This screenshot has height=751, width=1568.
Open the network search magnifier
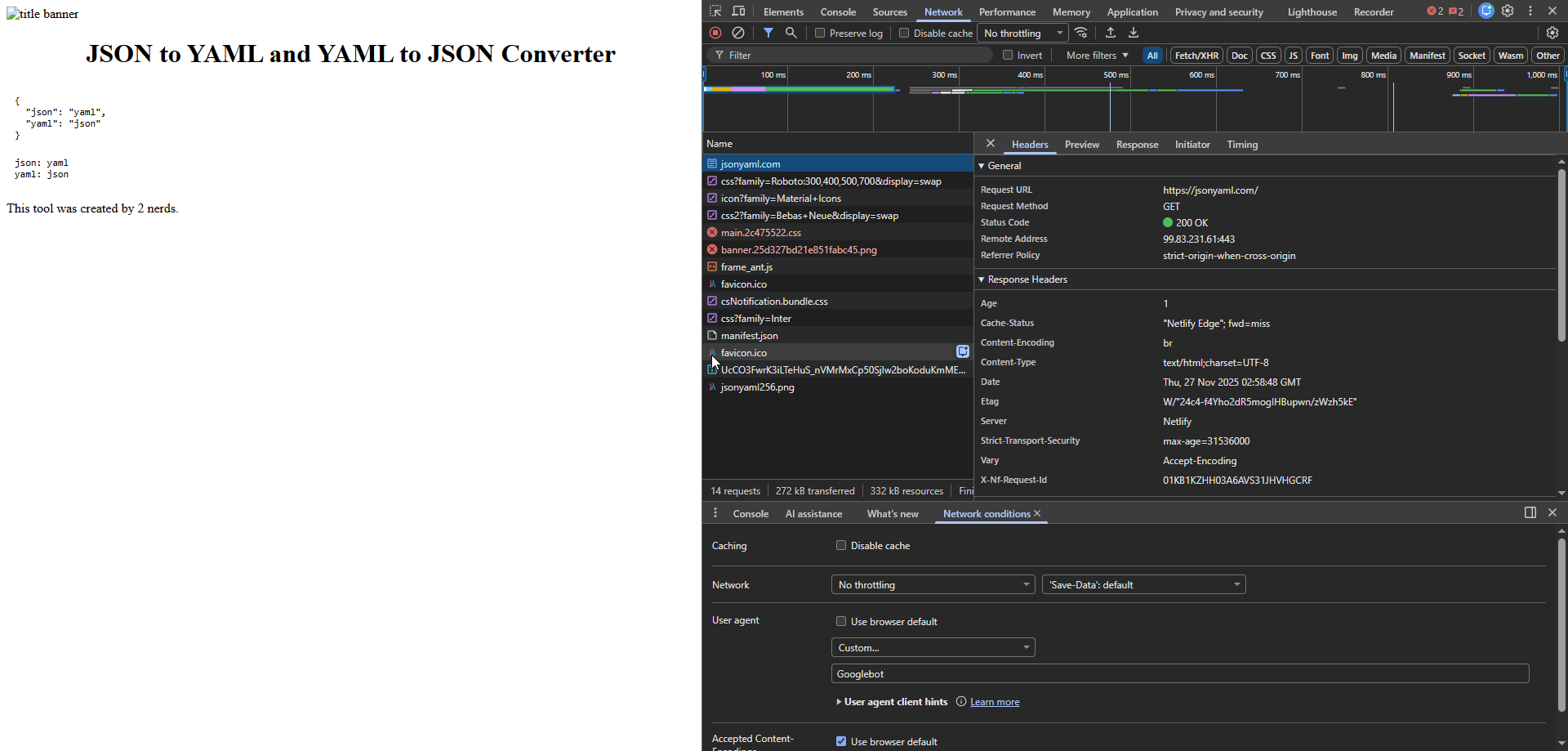pyautogui.click(x=791, y=33)
